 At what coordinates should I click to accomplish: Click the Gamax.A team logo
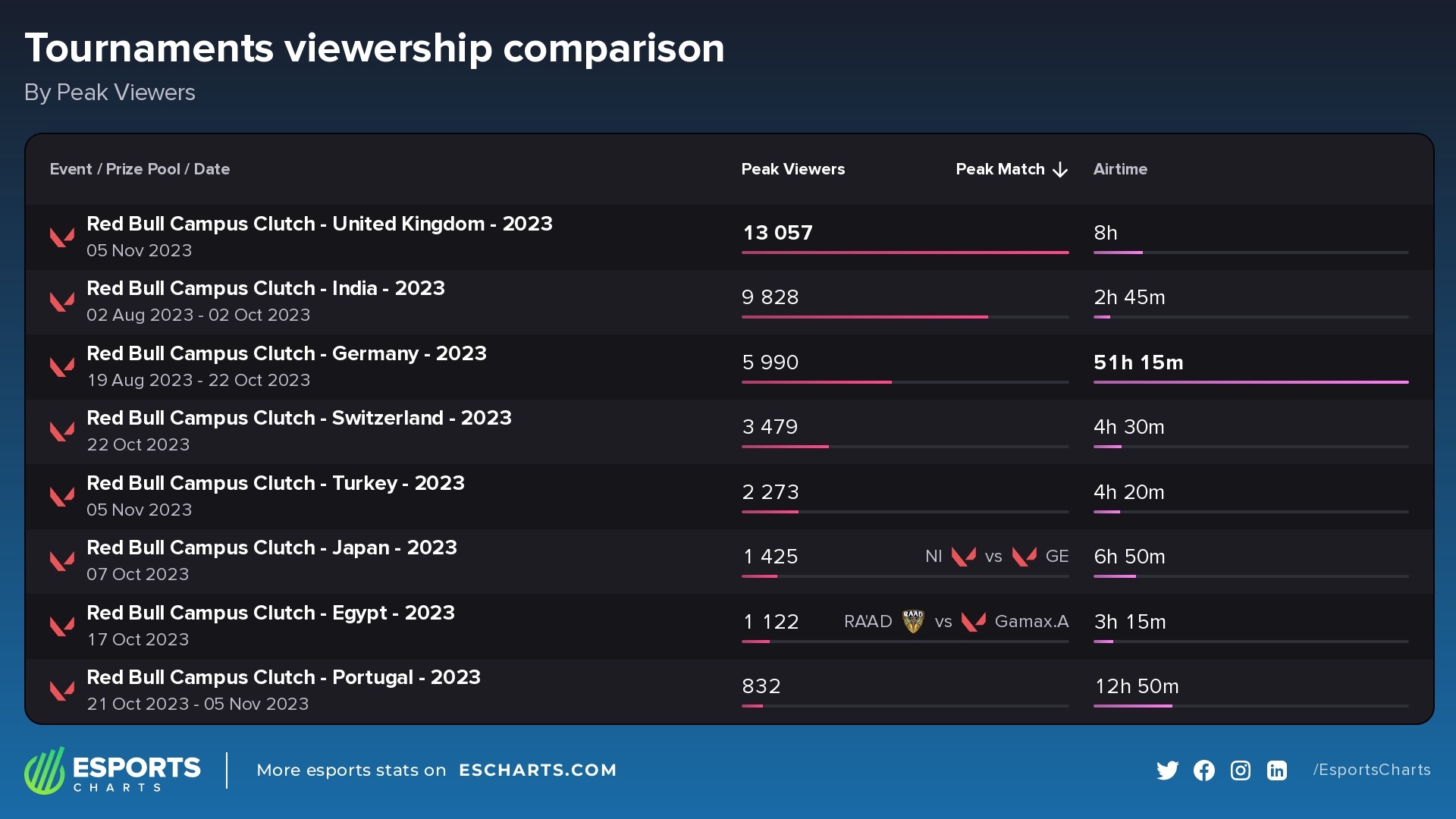click(x=974, y=622)
